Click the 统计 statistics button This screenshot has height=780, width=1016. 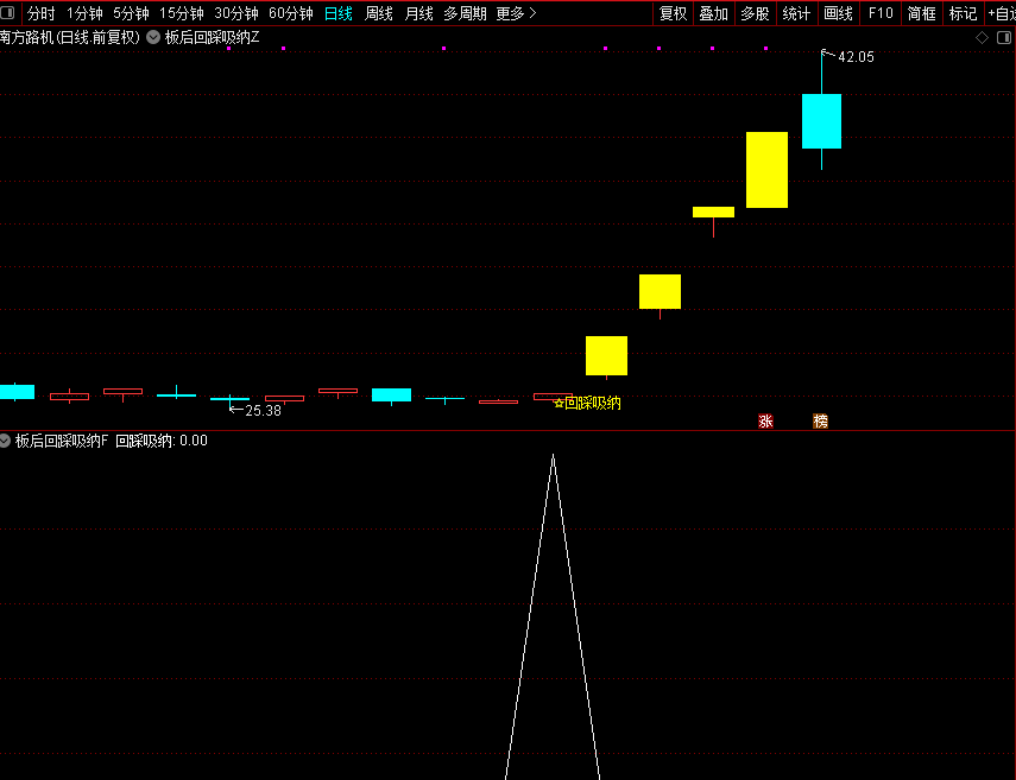pos(796,14)
